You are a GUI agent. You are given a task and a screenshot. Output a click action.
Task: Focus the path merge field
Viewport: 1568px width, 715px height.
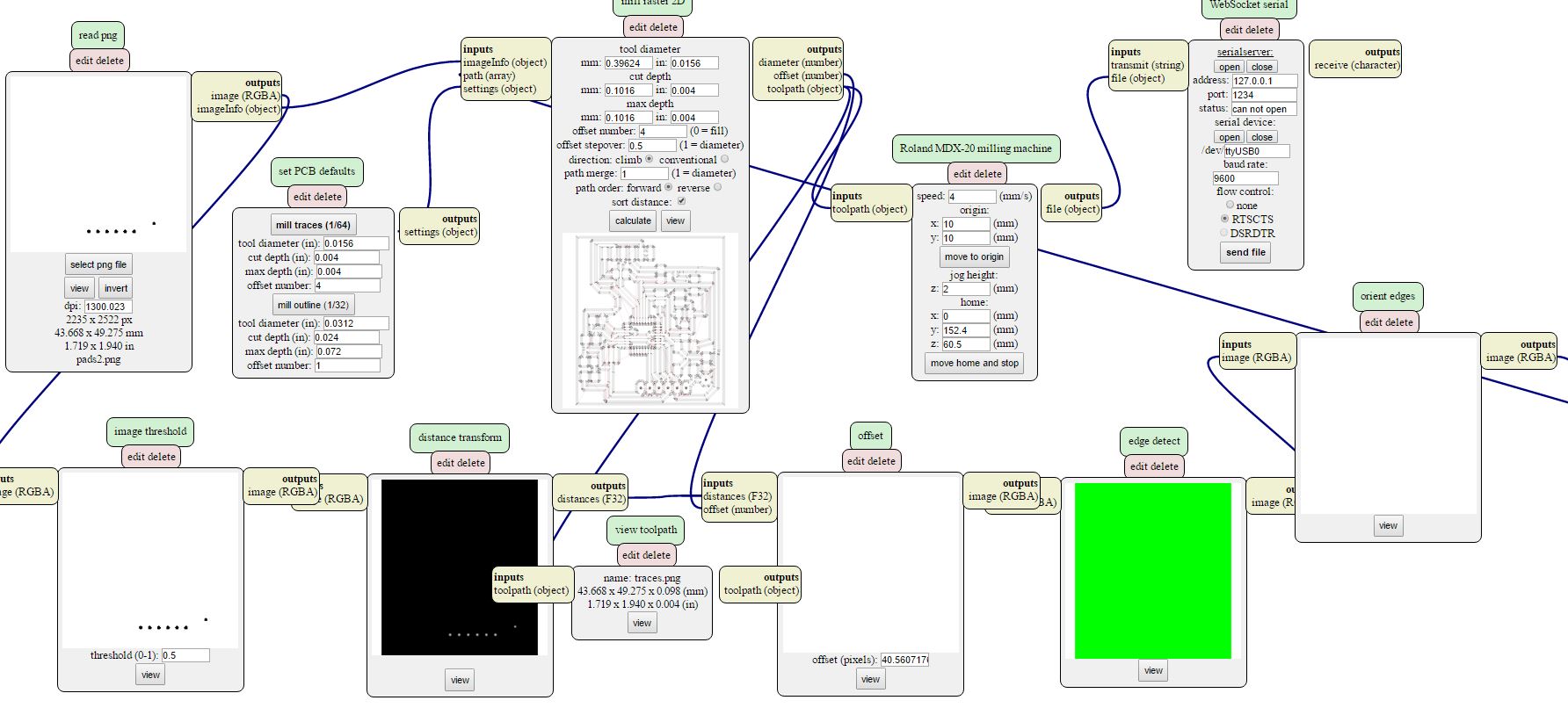click(x=644, y=173)
